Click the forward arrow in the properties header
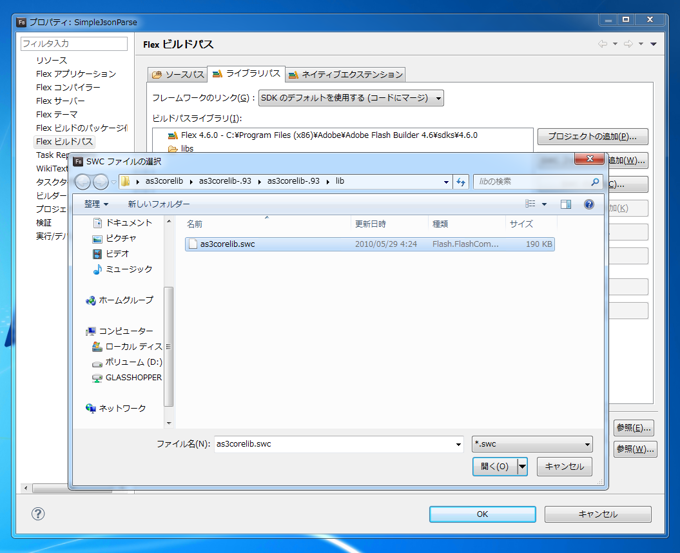Screen dimensions: 680x553 click(x=628, y=44)
